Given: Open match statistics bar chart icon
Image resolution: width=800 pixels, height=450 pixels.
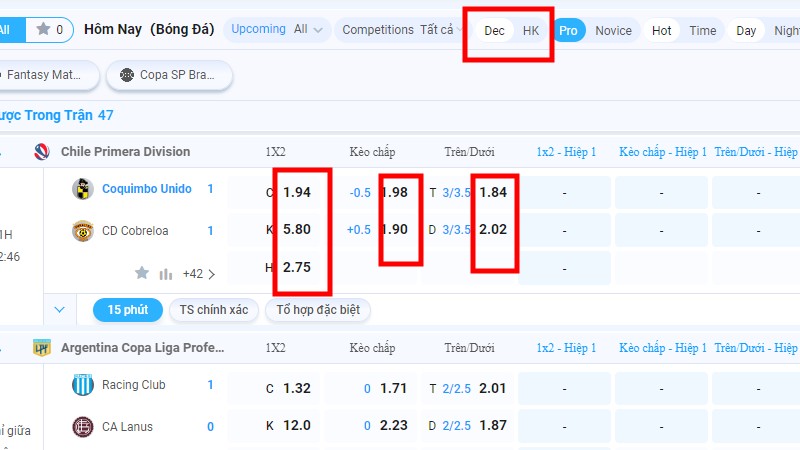Looking at the screenshot, I should click(x=166, y=273).
